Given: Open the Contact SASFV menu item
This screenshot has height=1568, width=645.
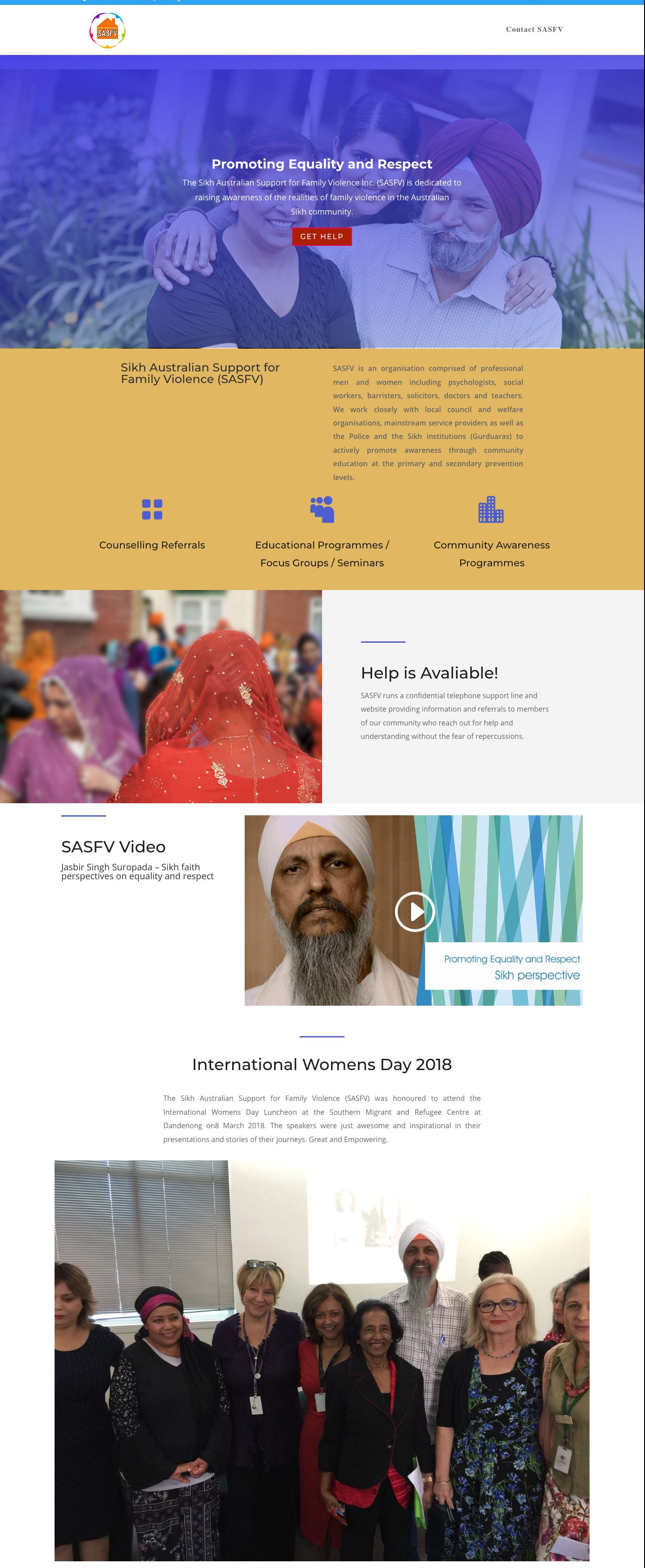Looking at the screenshot, I should tap(534, 29).
